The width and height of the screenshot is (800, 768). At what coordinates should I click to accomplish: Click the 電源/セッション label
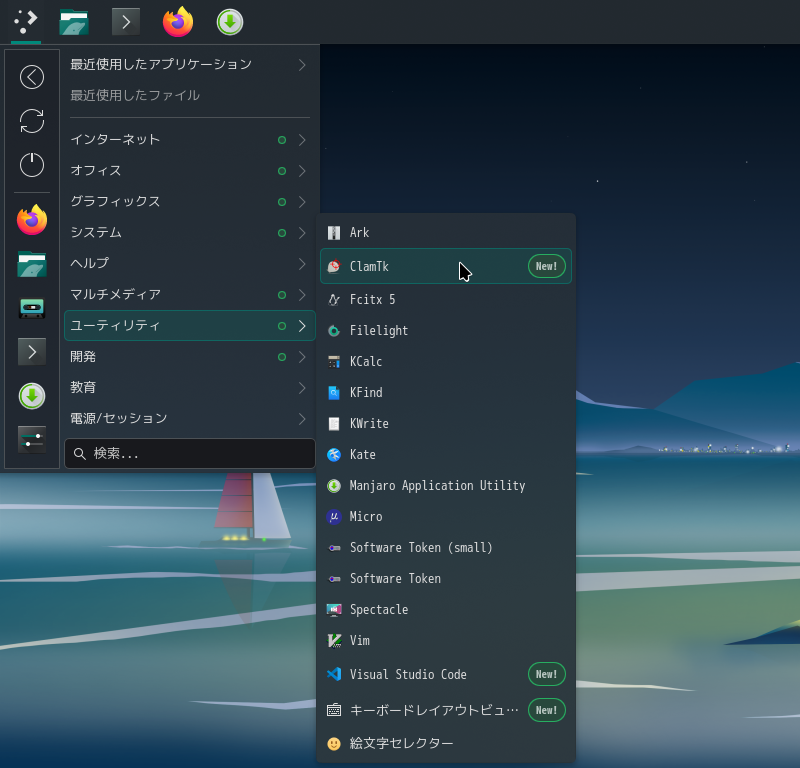click(118, 418)
